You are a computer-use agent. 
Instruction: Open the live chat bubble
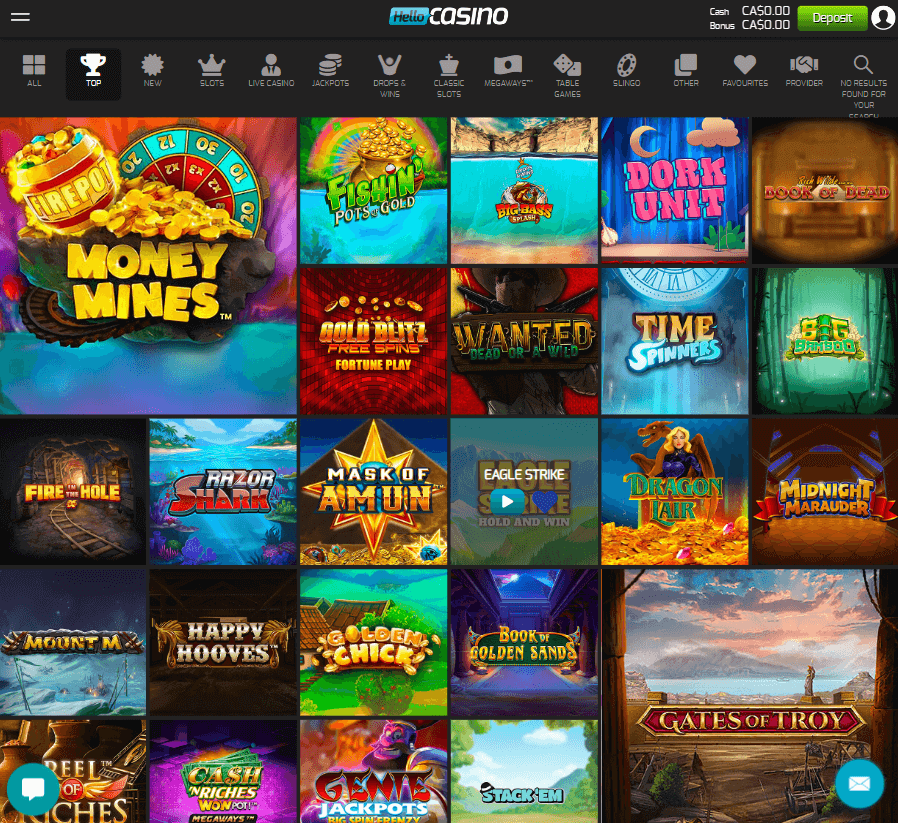(33, 789)
